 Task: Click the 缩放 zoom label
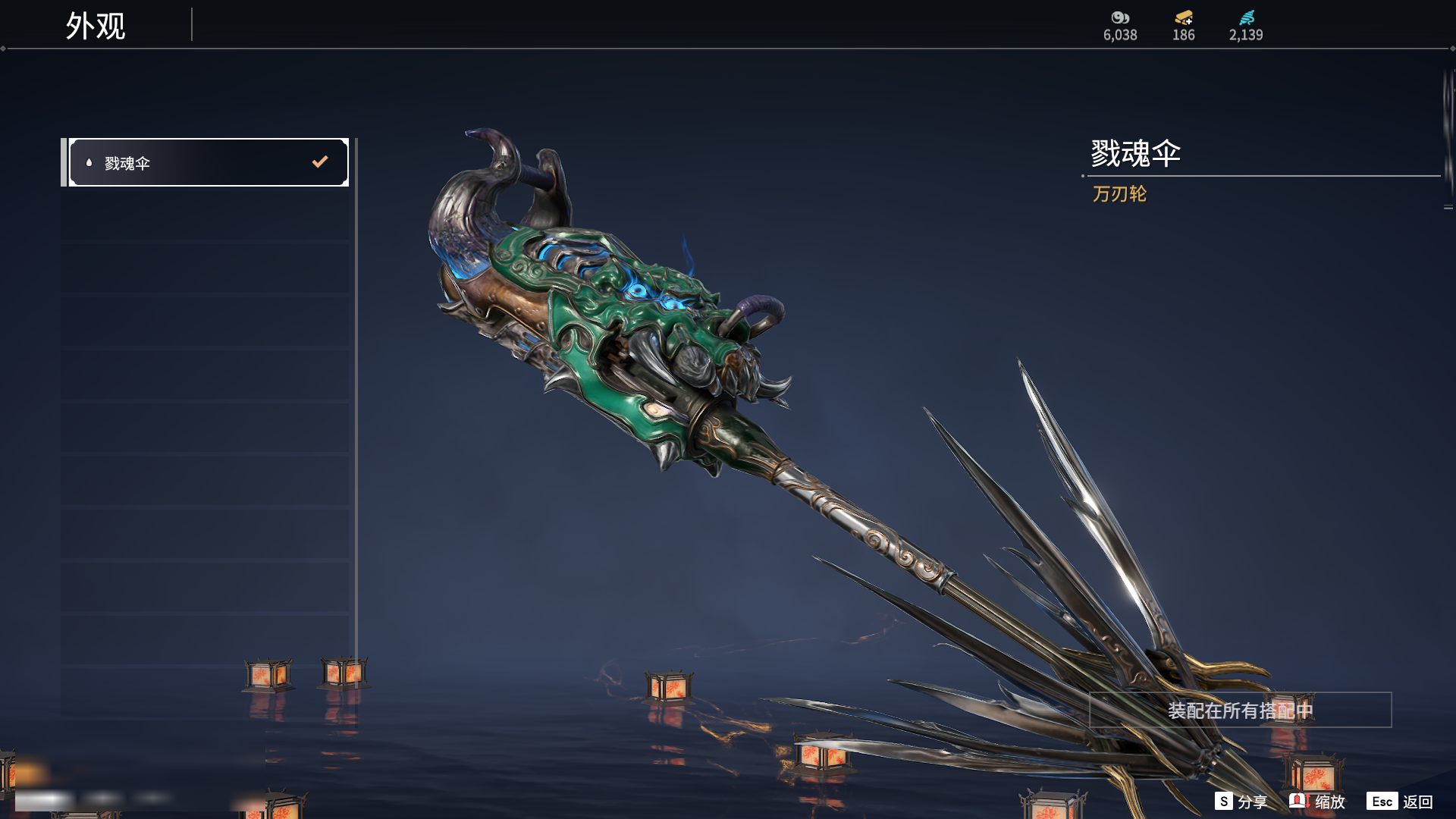(x=1330, y=802)
